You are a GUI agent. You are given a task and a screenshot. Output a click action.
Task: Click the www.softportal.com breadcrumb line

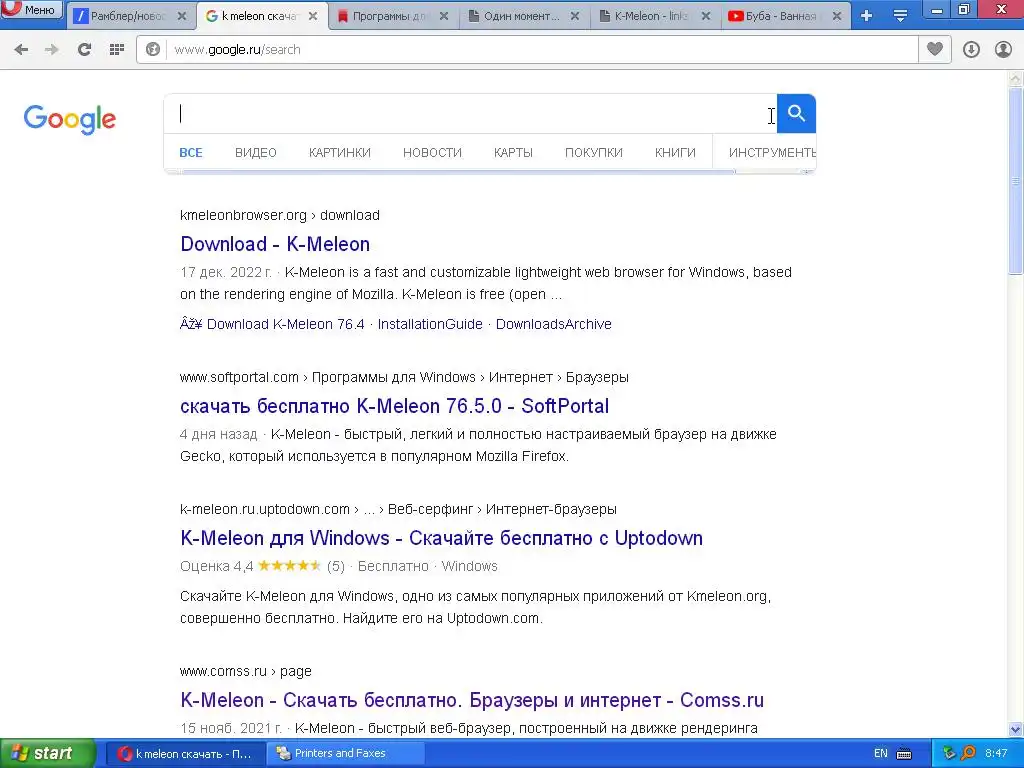click(x=404, y=377)
